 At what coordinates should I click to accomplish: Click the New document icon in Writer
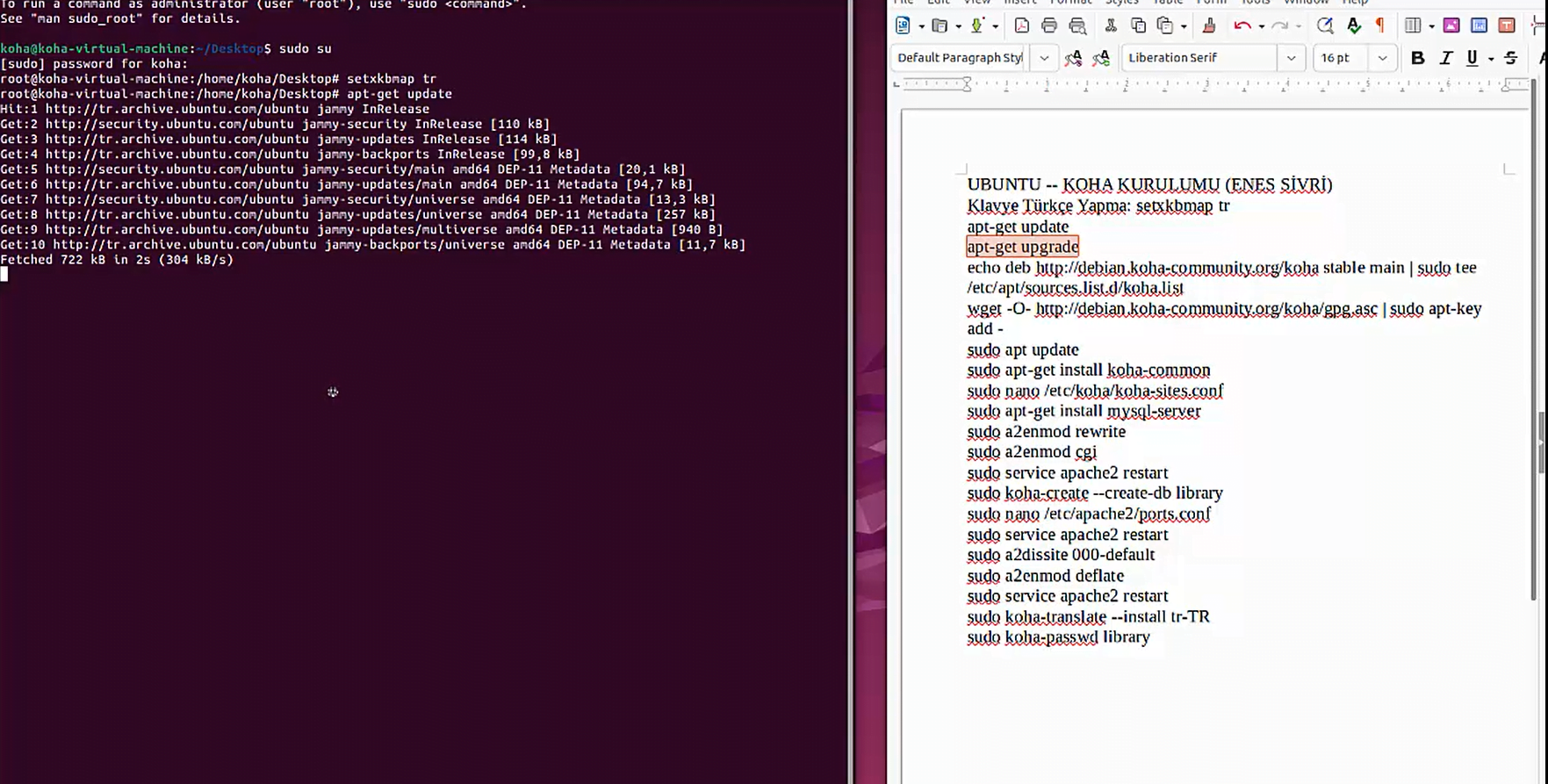click(x=903, y=26)
